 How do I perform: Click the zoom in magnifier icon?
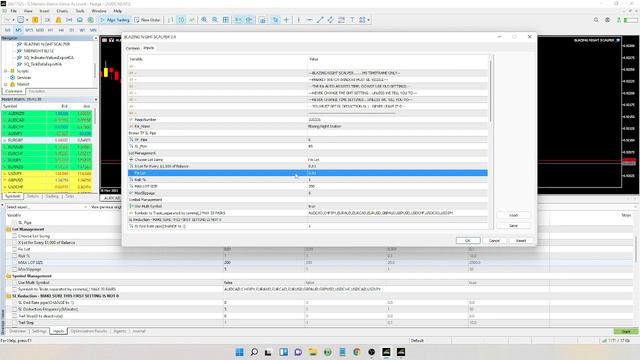coord(204,20)
